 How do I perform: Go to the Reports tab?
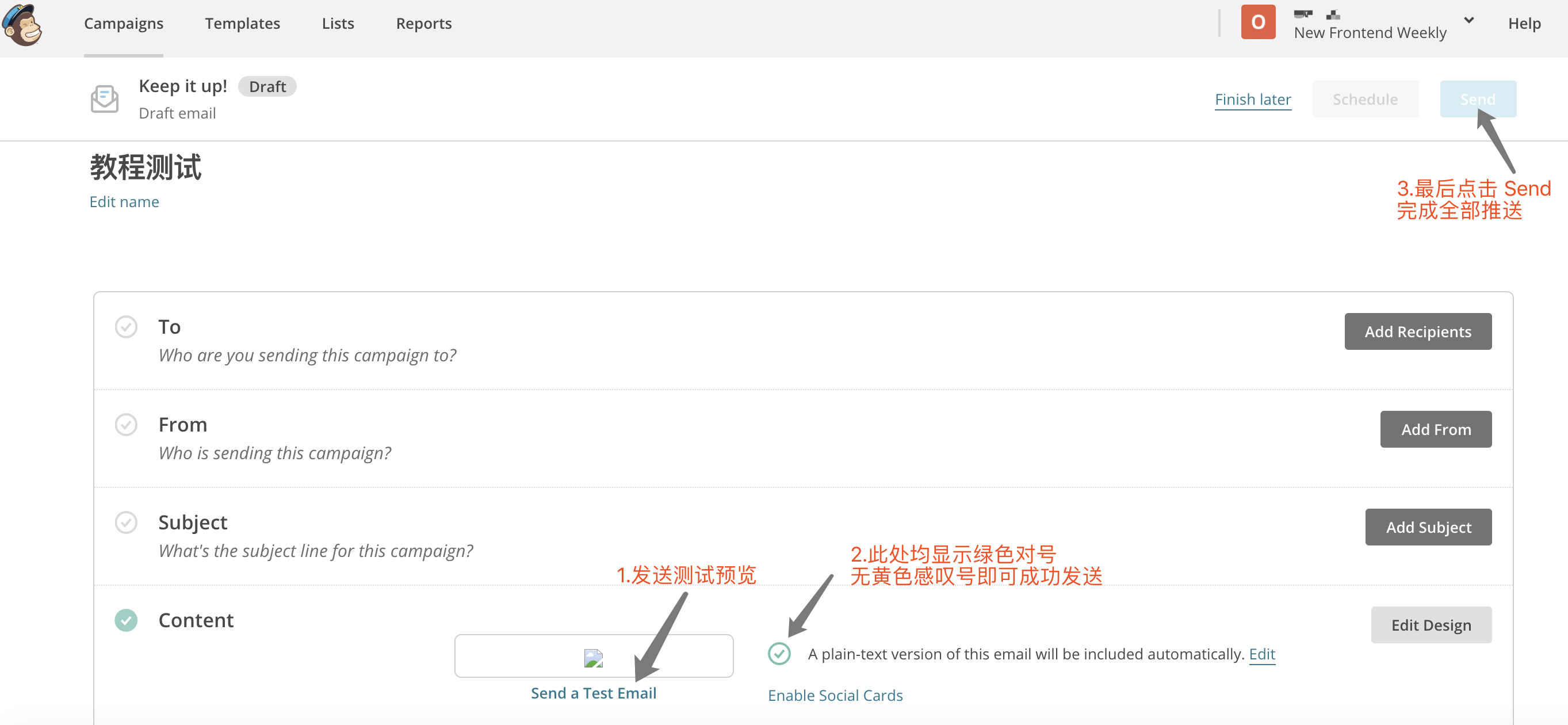tap(424, 23)
